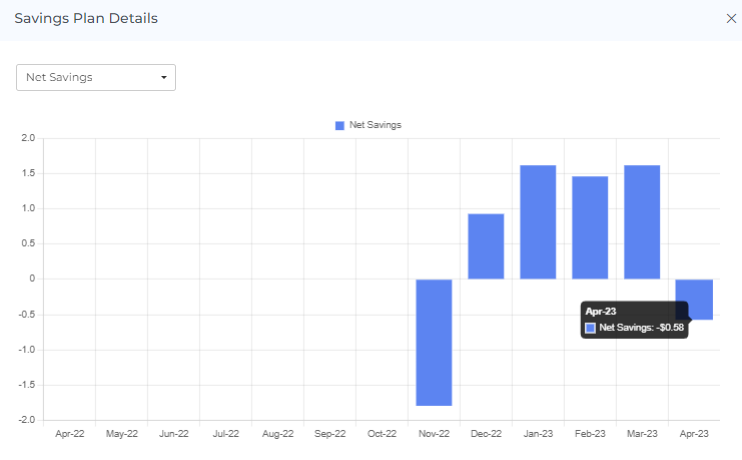Click the Feb-23 savings bar
Image resolution: width=742 pixels, height=460 pixels.
tap(590, 227)
